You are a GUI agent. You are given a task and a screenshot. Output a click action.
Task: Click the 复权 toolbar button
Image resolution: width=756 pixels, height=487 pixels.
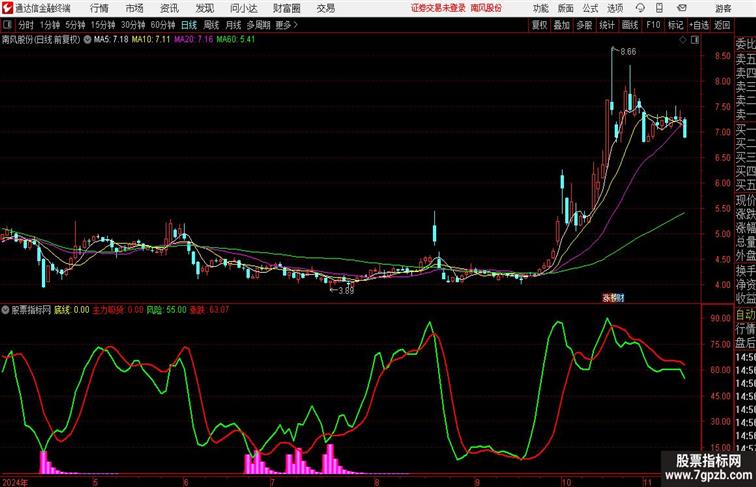click(x=540, y=25)
